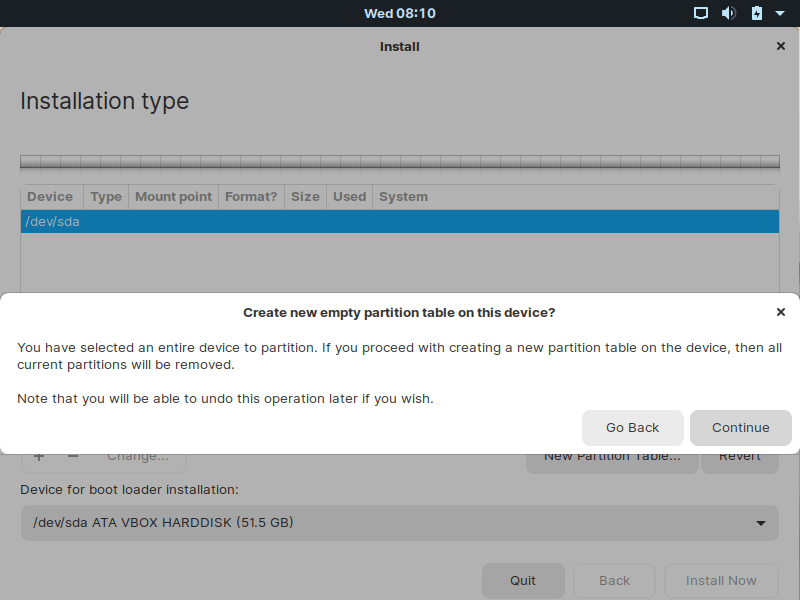Sort by the Device column header
This screenshot has height=600, width=800.
[50, 197]
